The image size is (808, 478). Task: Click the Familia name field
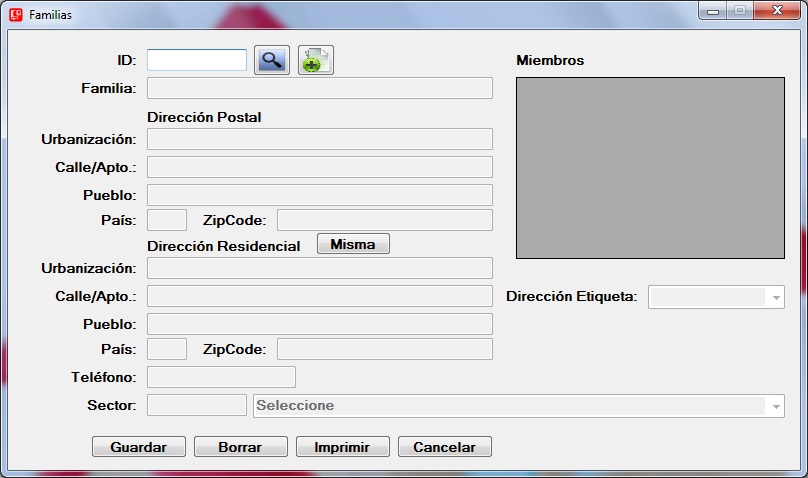(x=319, y=88)
